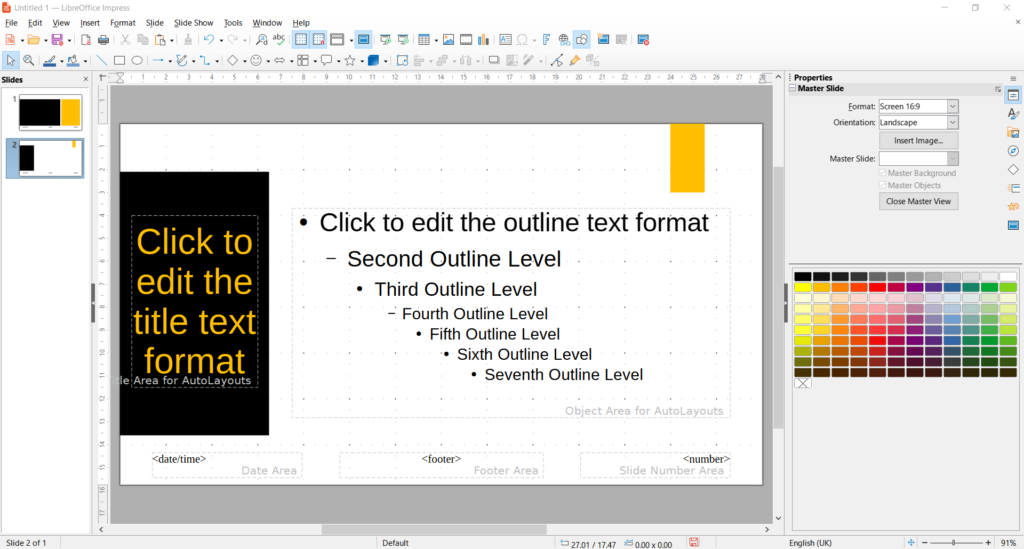Open the Format menu

pyautogui.click(x=123, y=22)
